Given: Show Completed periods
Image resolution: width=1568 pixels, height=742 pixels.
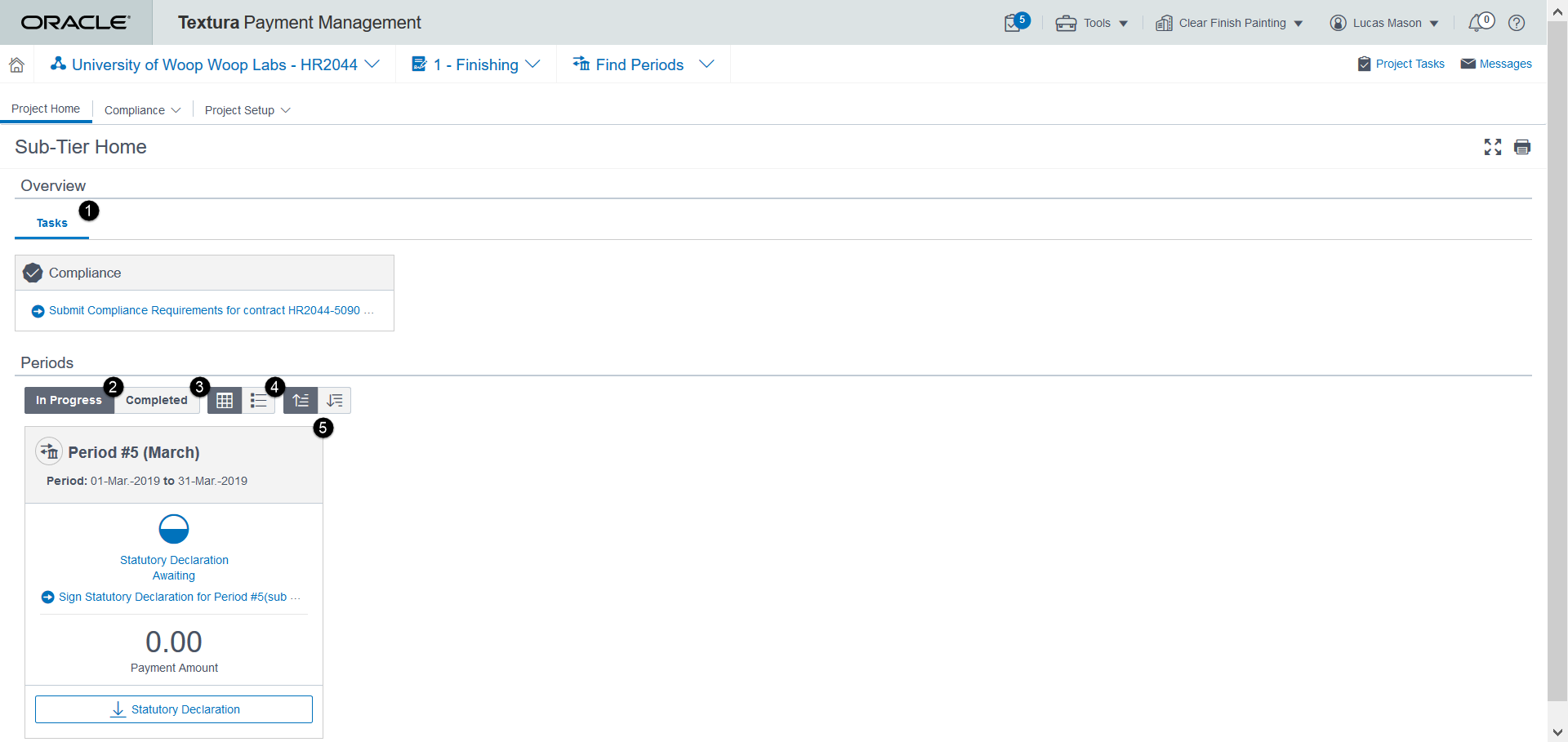Looking at the screenshot, I should pos(157,400).
